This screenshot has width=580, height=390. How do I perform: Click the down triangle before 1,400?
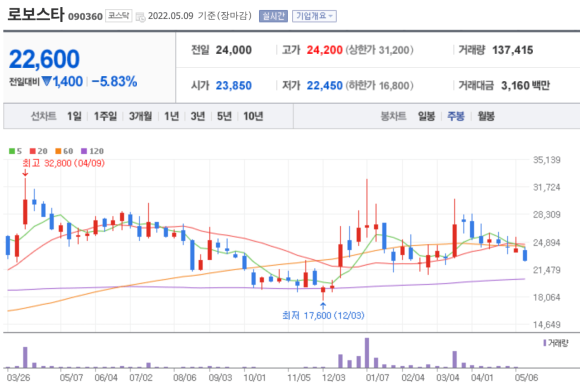46,81
